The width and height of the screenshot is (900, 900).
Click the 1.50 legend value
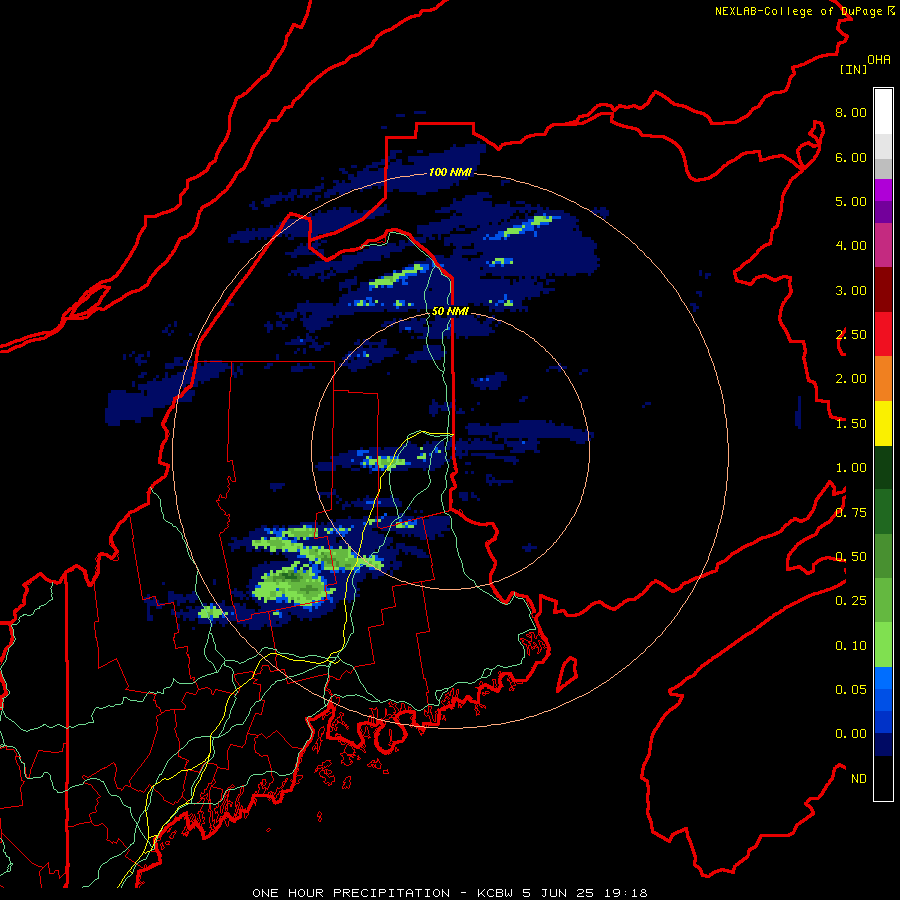(851, 424)
